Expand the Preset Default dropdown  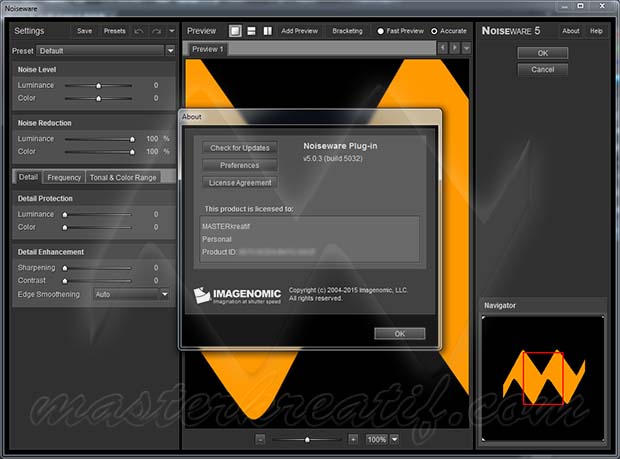pyautogui.click(x=170, y=51)
